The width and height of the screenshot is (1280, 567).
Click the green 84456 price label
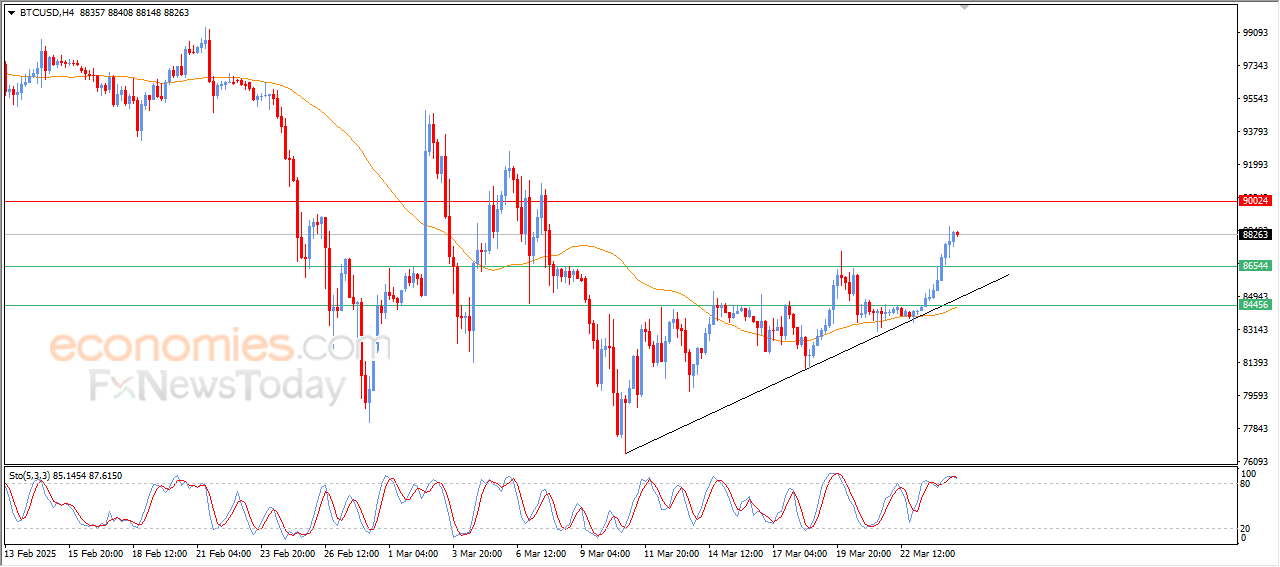tap(1255, 304)
